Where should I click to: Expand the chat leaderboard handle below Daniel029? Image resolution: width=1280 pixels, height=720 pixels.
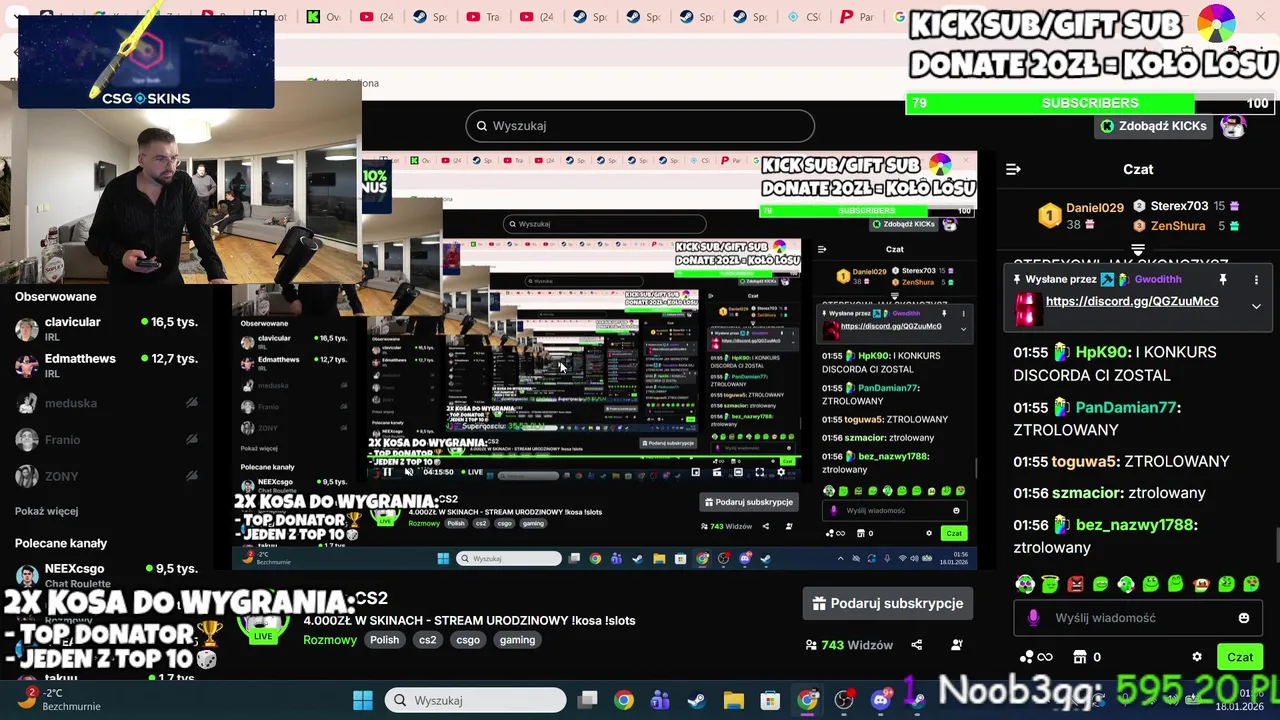click(1138, 249)
